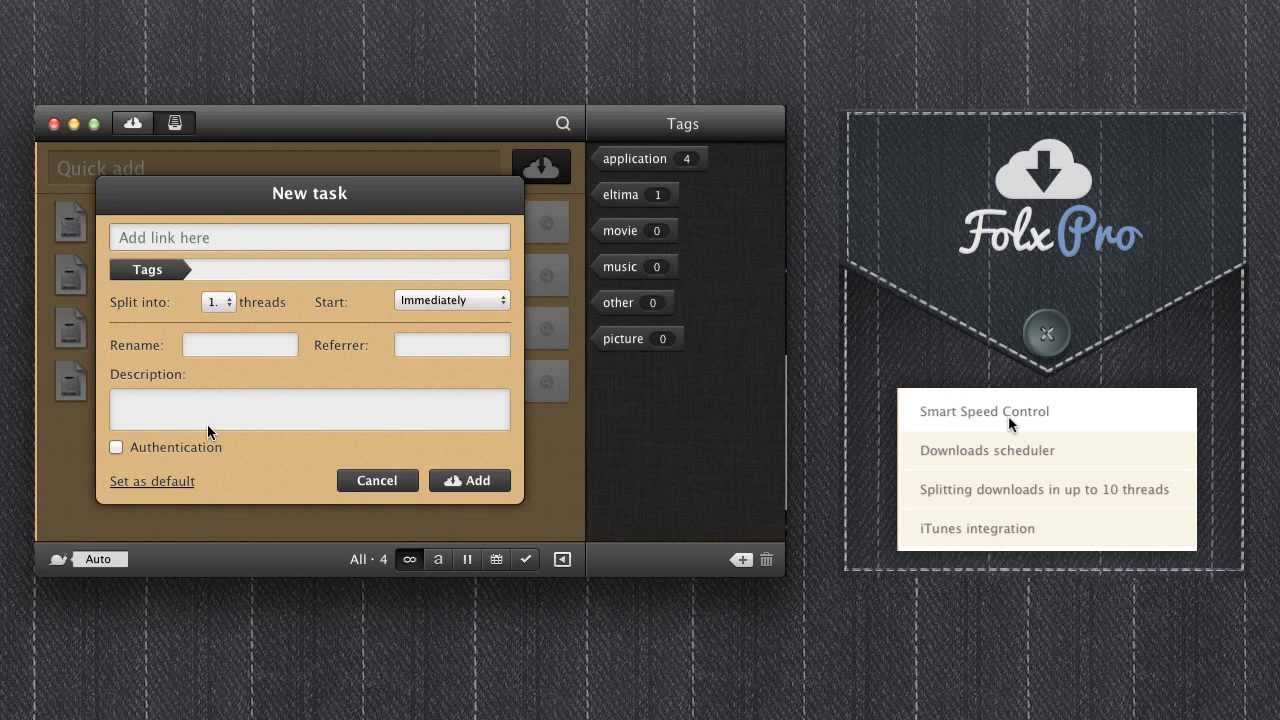
Task: Adjust the threads count stepper
Action: tap(219, 302)
